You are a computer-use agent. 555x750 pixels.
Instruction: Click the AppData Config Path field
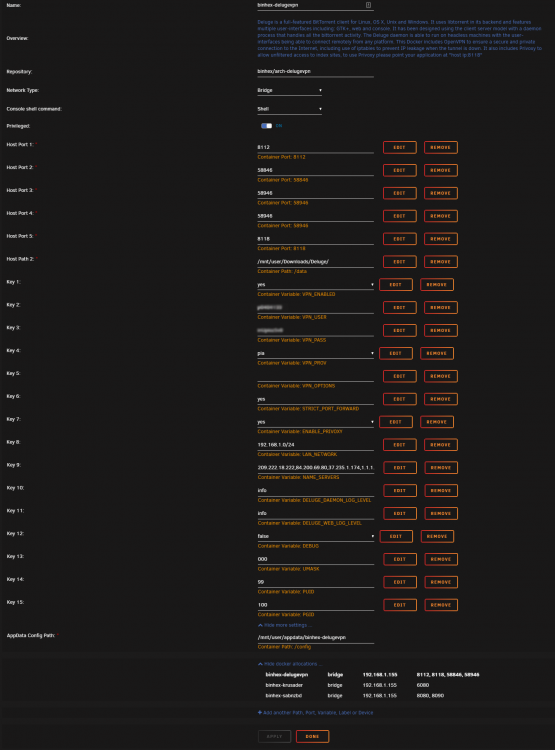click(x=315, y=638)
